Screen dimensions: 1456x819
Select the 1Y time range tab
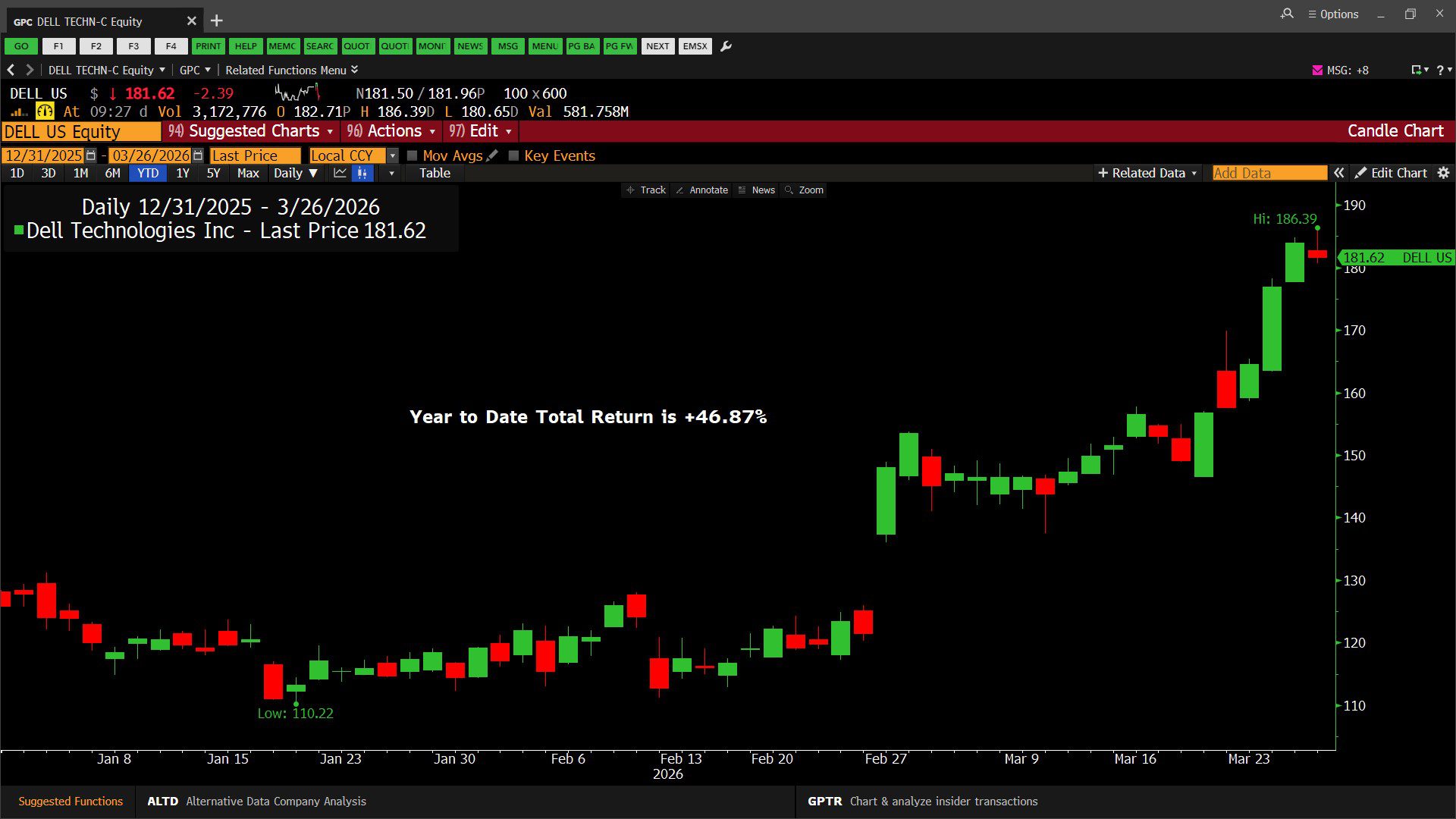coord(182,173)
